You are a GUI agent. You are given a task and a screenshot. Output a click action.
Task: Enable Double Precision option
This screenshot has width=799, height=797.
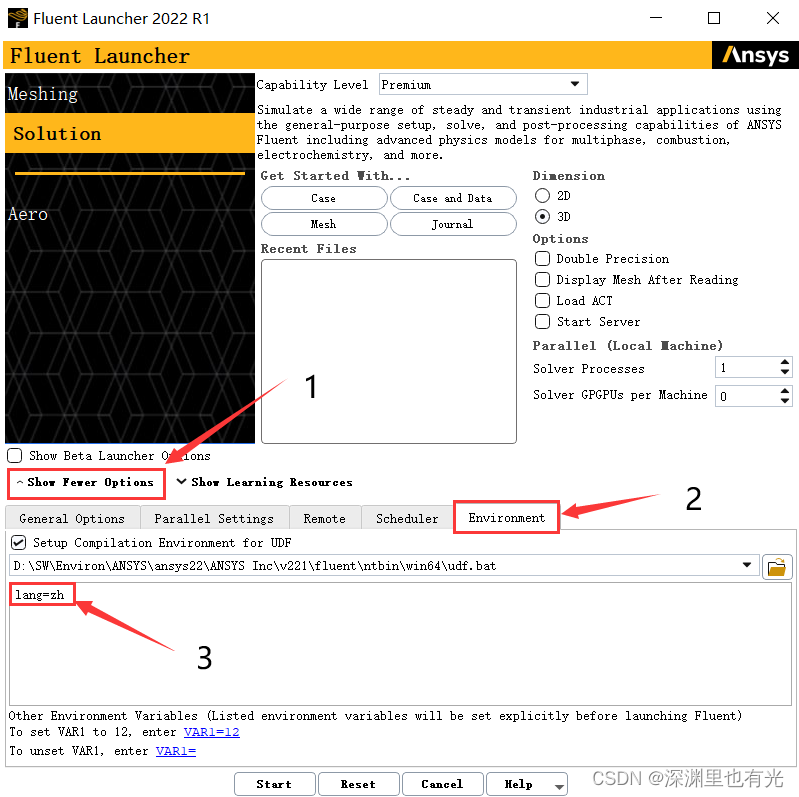[x=543, y=258]
